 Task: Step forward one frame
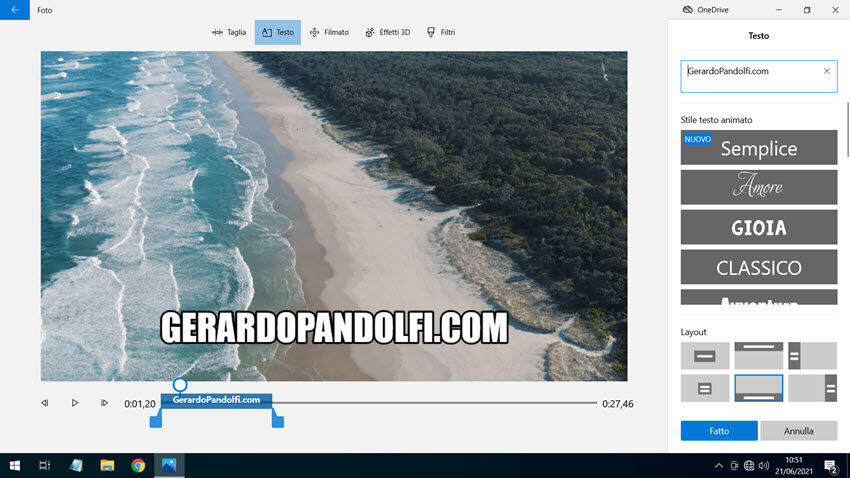coord(104,403)
